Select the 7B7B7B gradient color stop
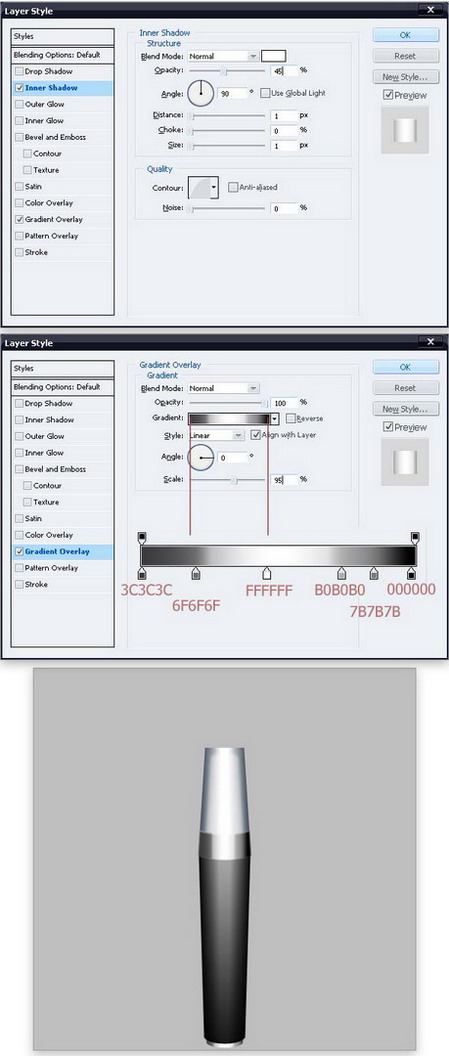 [374, 573]
